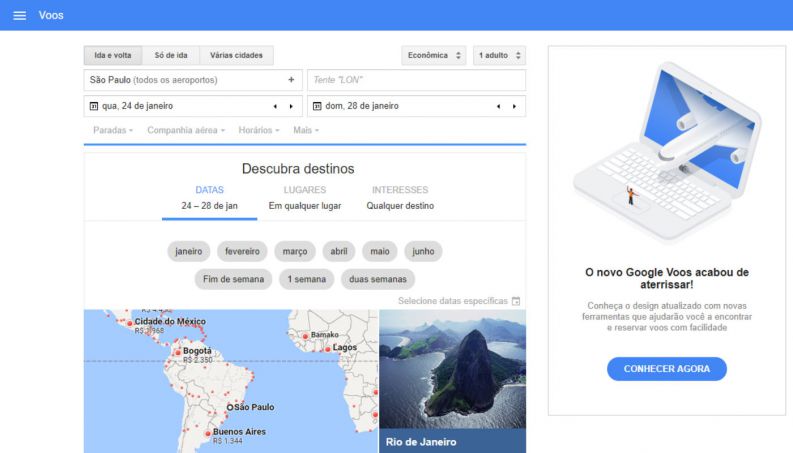
Task: Go to previous departure day arrow
Action: [275, 106]
